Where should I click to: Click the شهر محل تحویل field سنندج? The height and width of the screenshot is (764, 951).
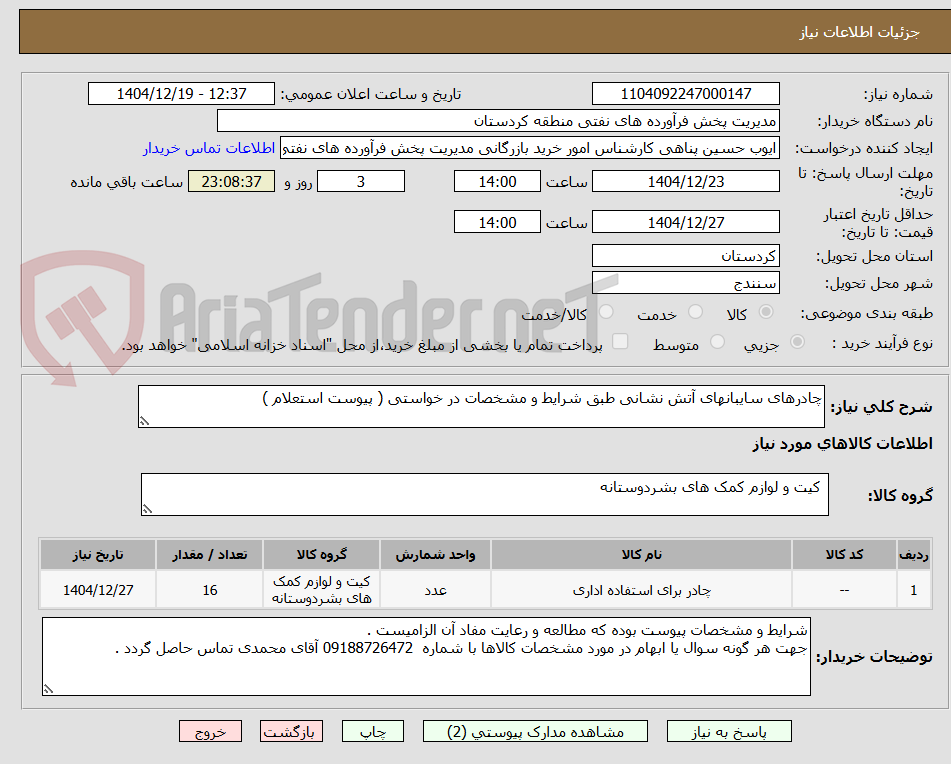(x=685, y=283)
